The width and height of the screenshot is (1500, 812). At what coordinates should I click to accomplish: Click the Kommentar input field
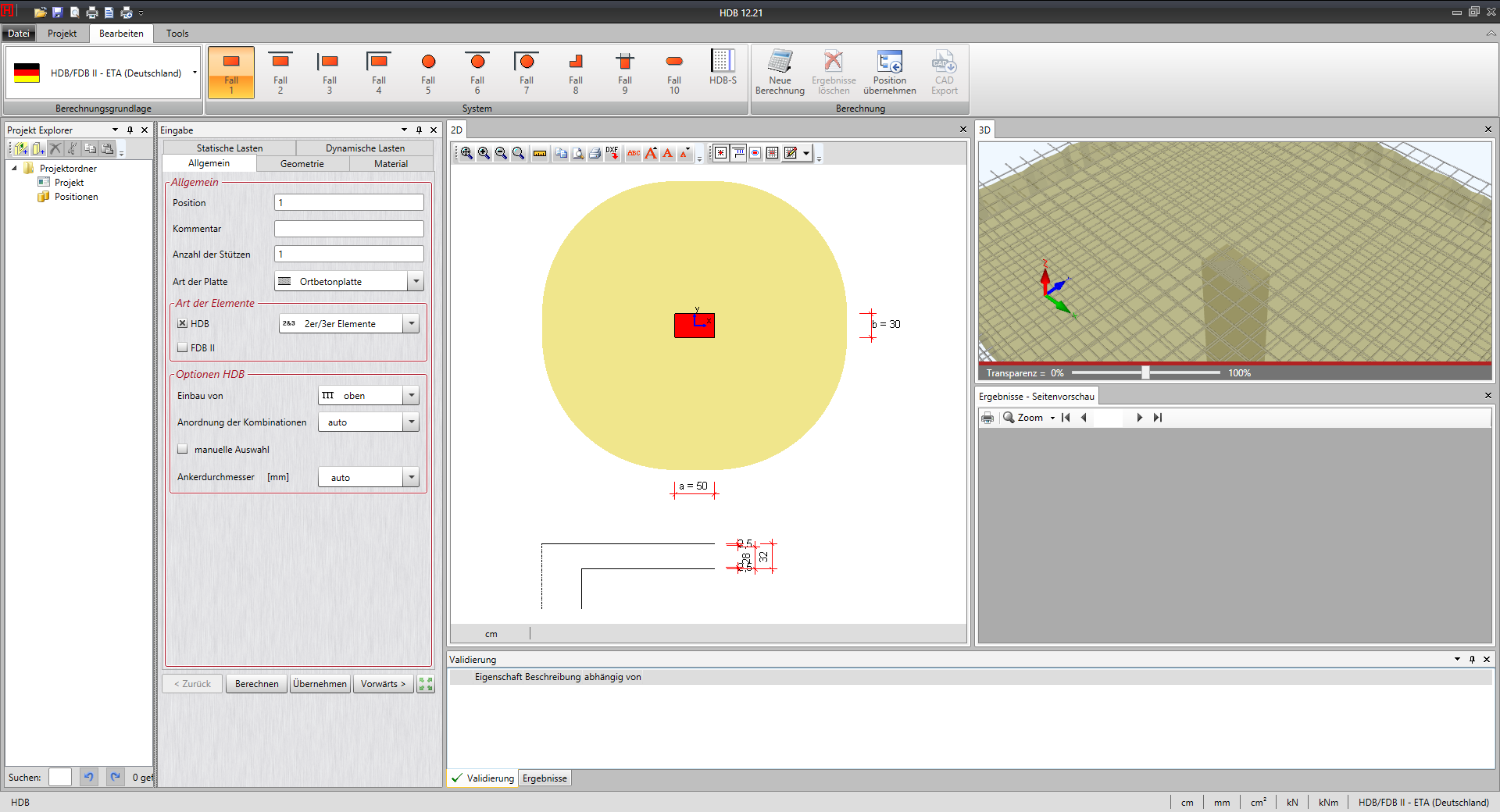(x=348, y=229)
